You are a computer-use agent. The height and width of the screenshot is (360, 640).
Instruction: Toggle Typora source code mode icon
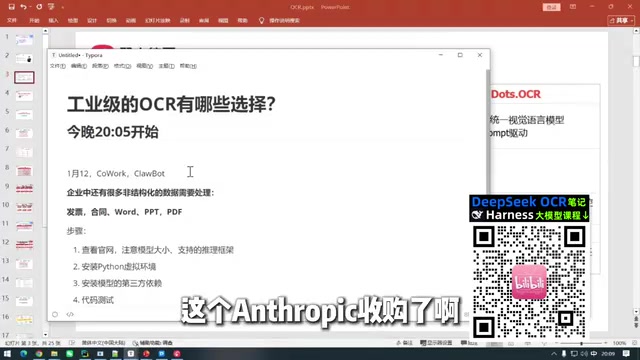(x=70, y=314)
